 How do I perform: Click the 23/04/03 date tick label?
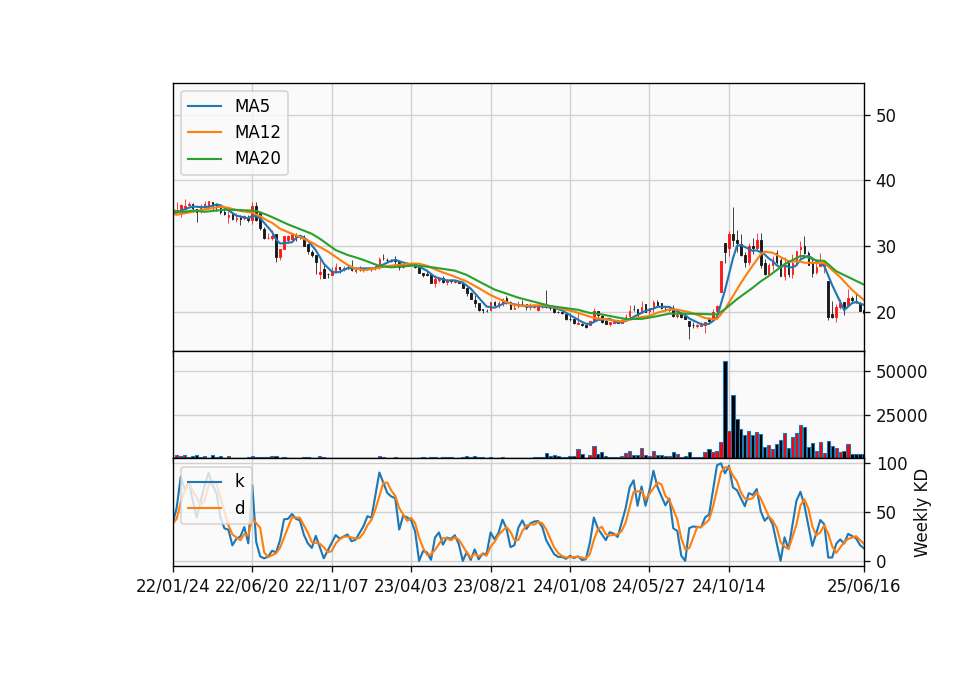pos(411,586)
